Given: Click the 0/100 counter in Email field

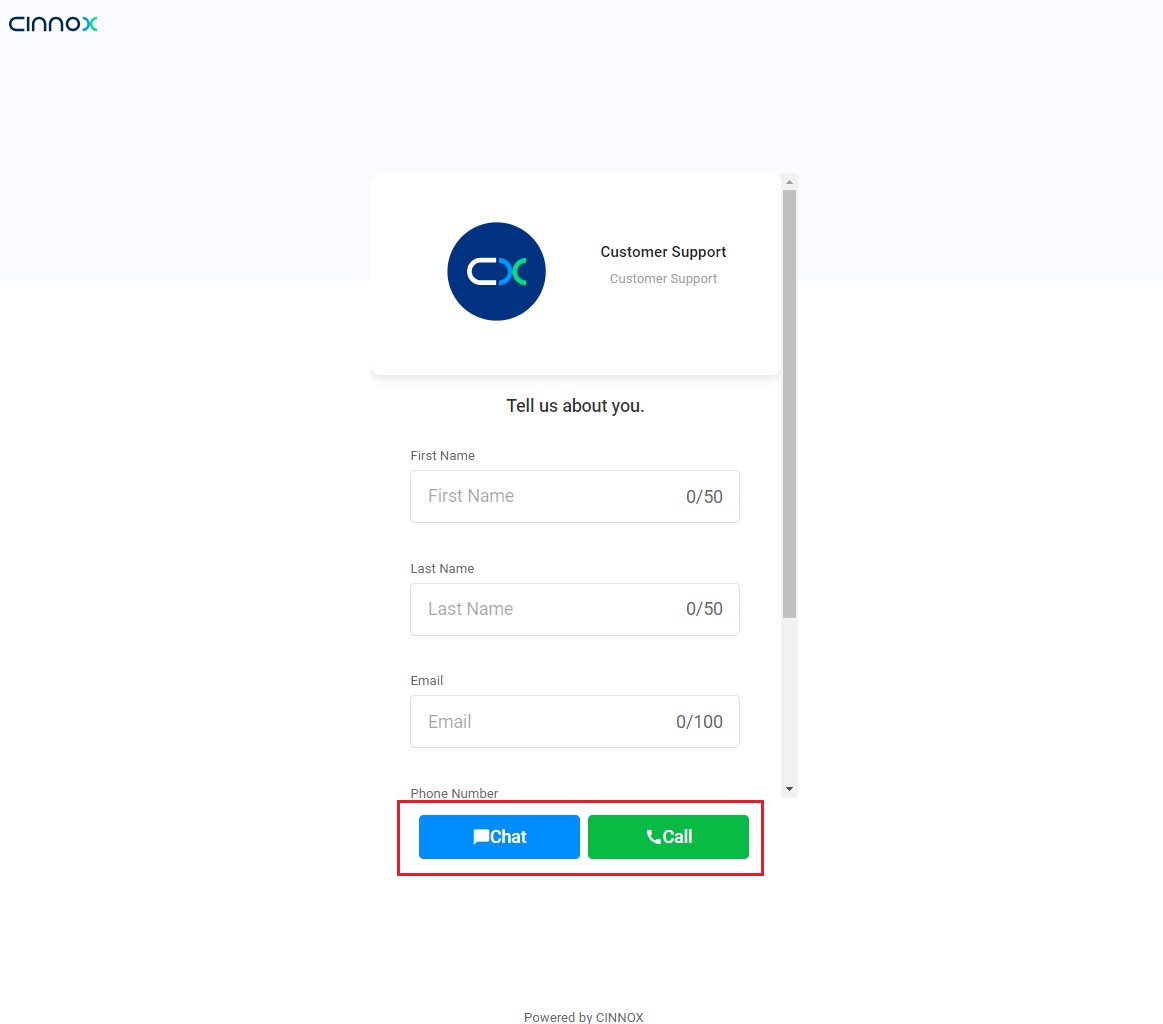Looking at the screenshot, I should [x=699, y=721].
